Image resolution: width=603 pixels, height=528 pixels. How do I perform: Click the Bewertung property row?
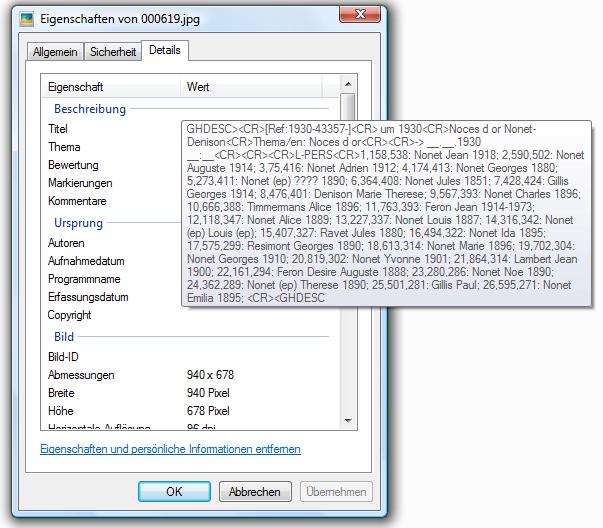coord(73,165)
